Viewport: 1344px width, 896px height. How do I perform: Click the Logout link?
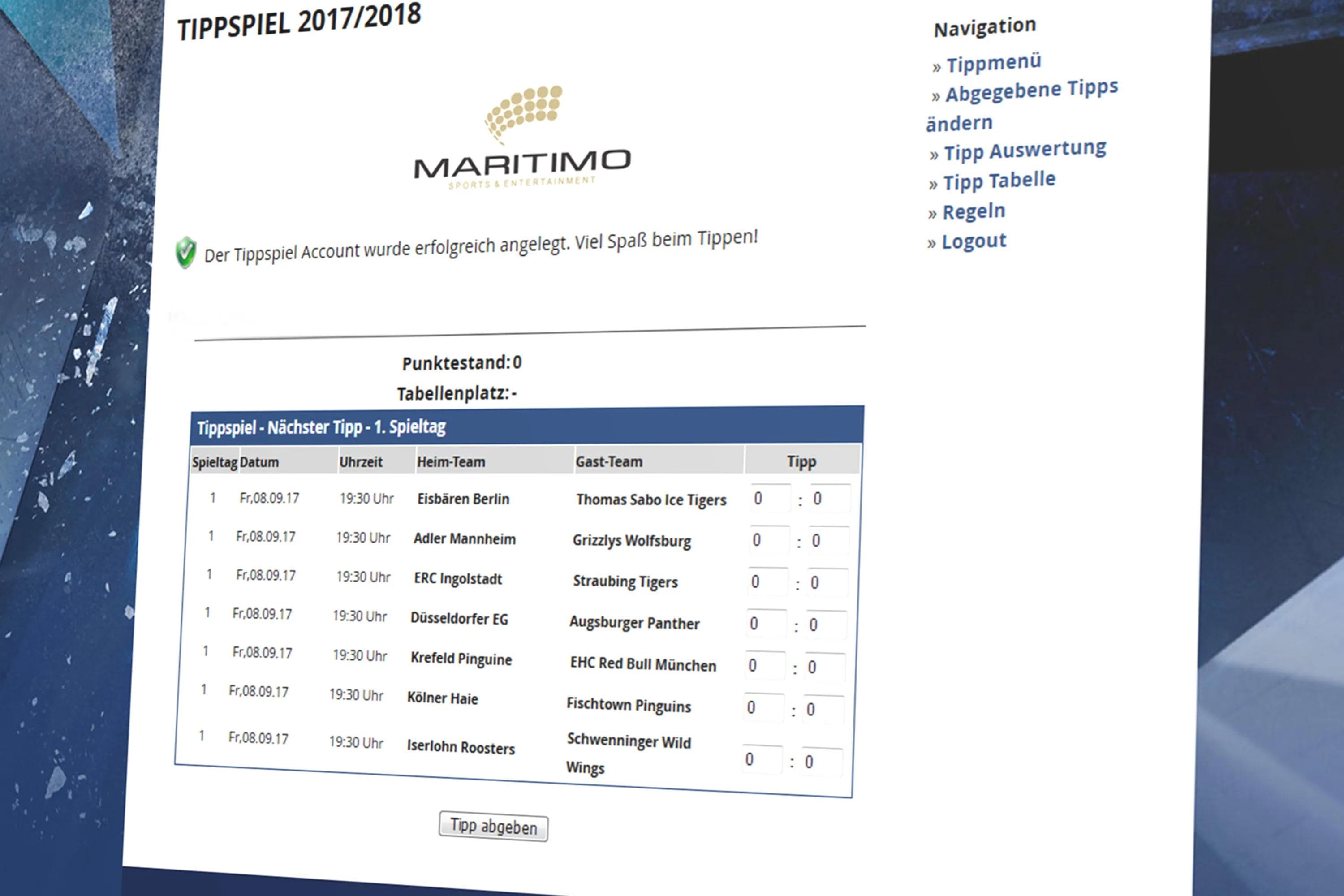pyautogui.click(x=974, y=241)
